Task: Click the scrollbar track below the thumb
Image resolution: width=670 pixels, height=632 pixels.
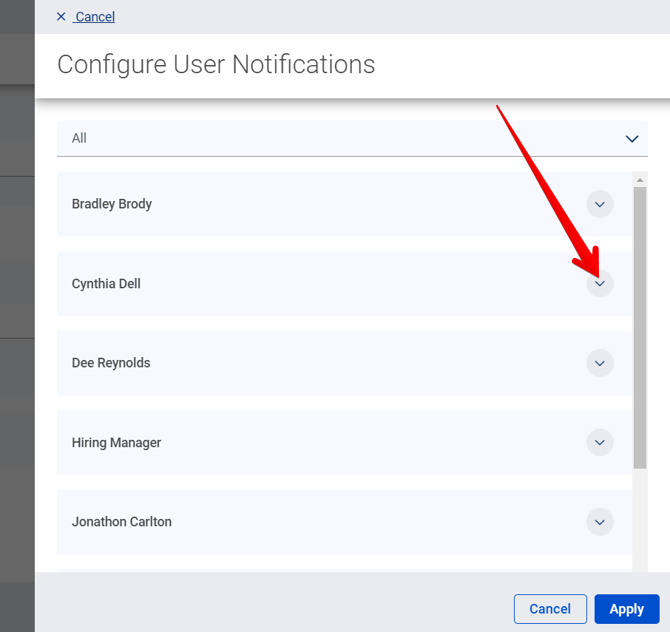Action: click(x=640, y=520)
